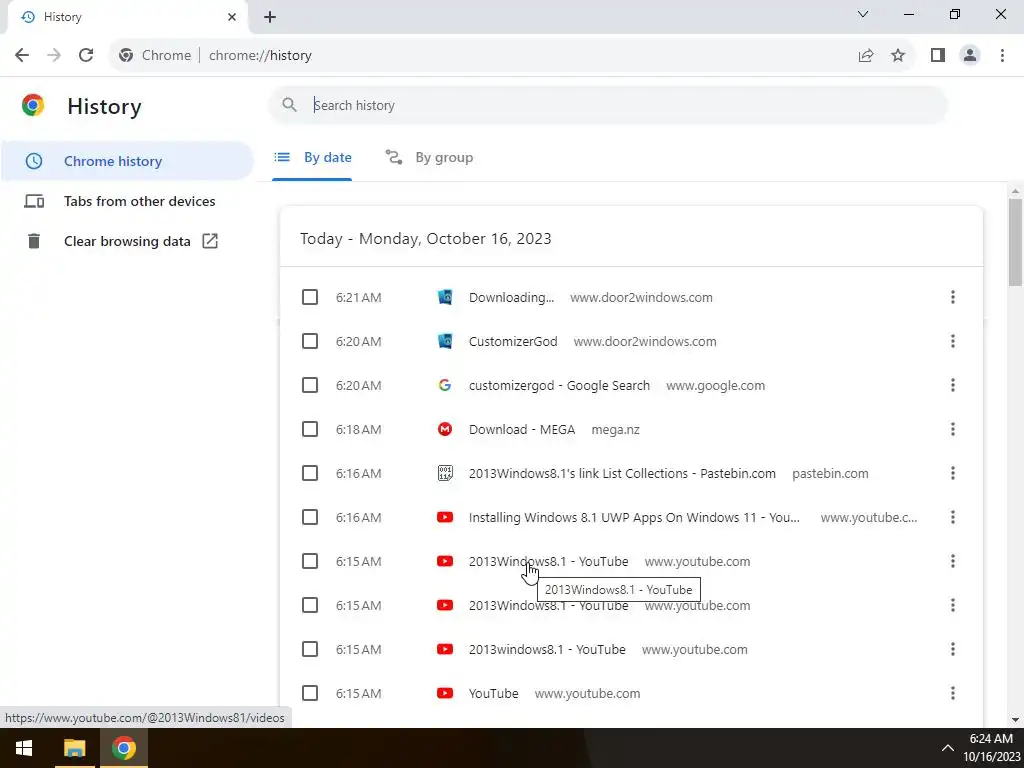Screen dimensions: 1024x768
Task: Check the CustomizerGod 6:20 AM entry
Action: [x=310, y=342]
